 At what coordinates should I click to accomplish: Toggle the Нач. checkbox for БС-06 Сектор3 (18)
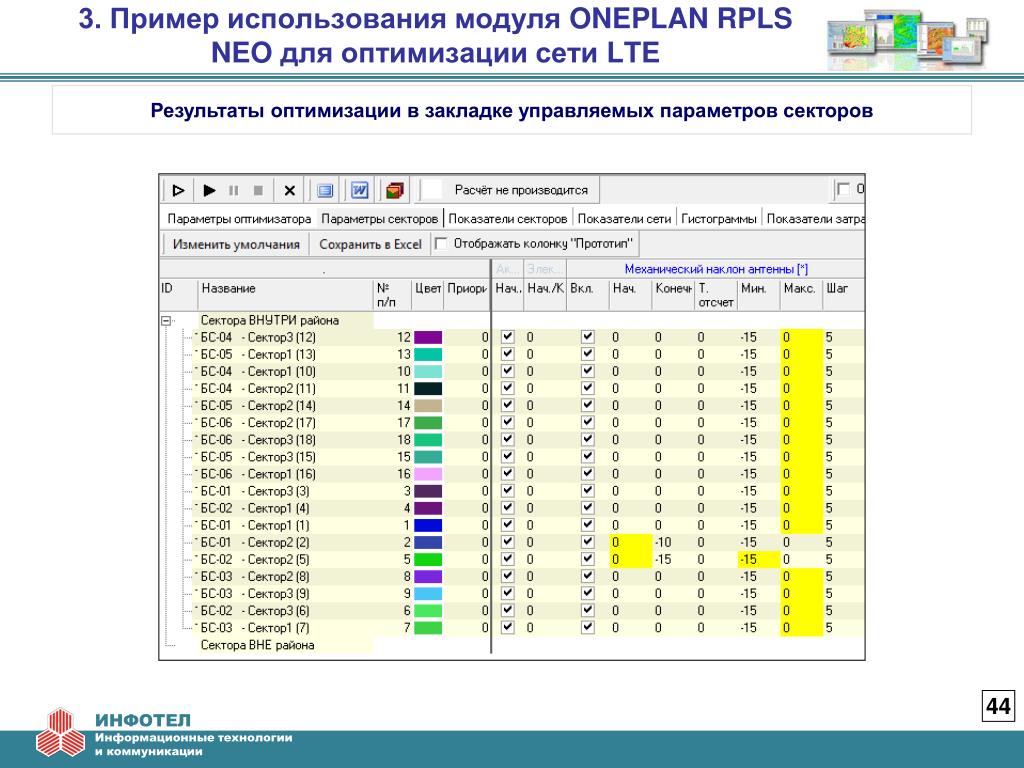[507, 440]
